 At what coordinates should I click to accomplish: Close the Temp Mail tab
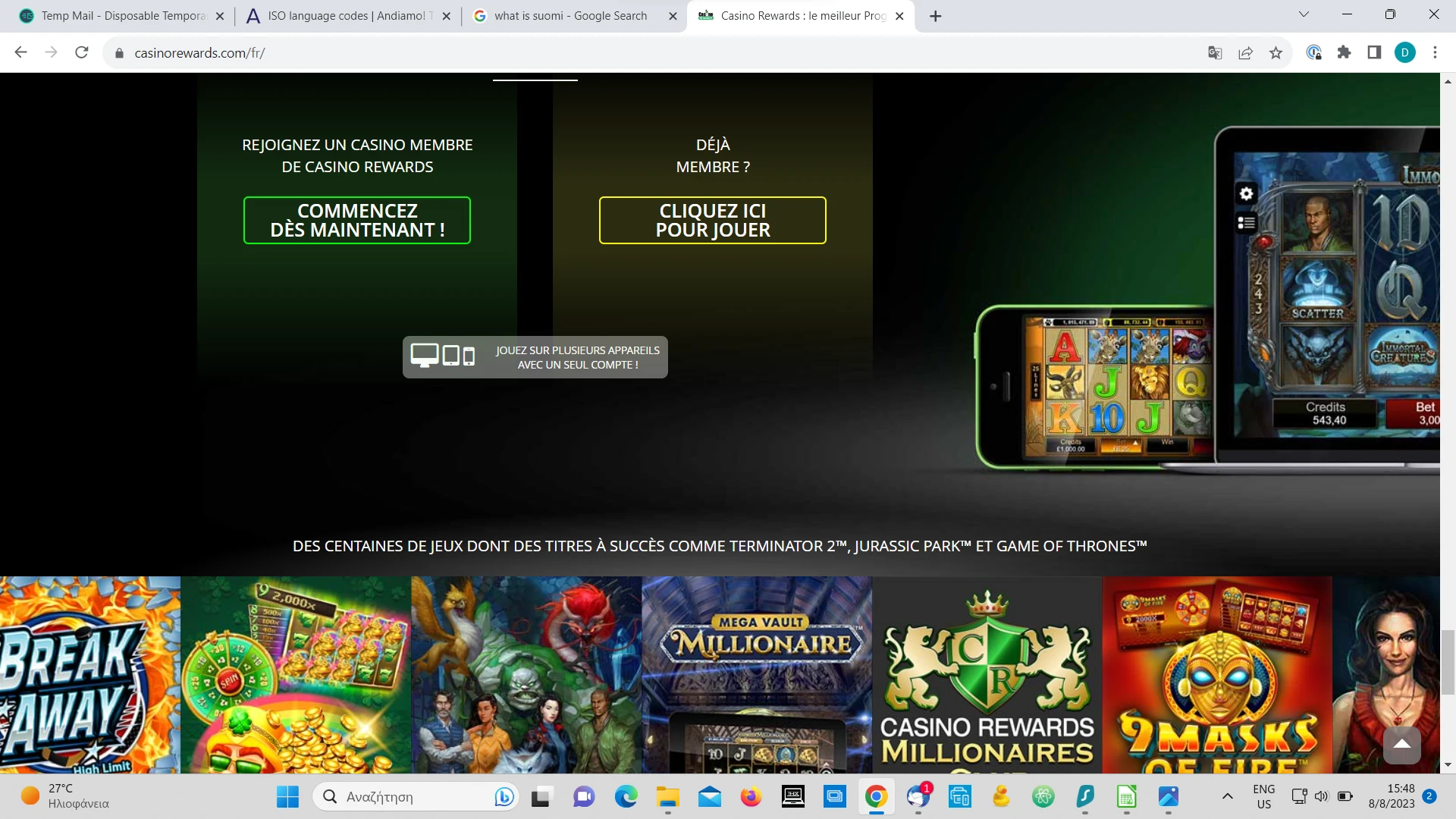tap(220, 16)
